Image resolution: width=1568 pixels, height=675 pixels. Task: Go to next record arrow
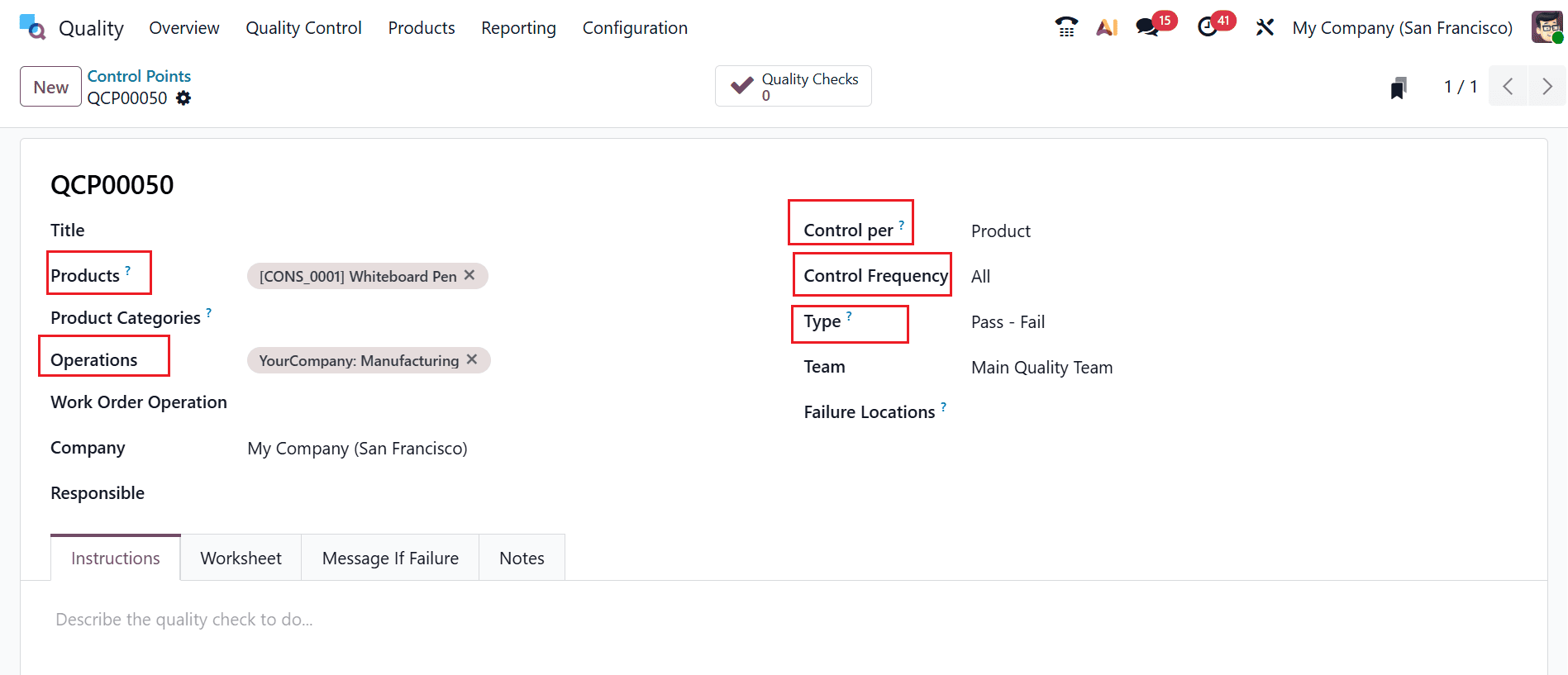[1547, 86]
